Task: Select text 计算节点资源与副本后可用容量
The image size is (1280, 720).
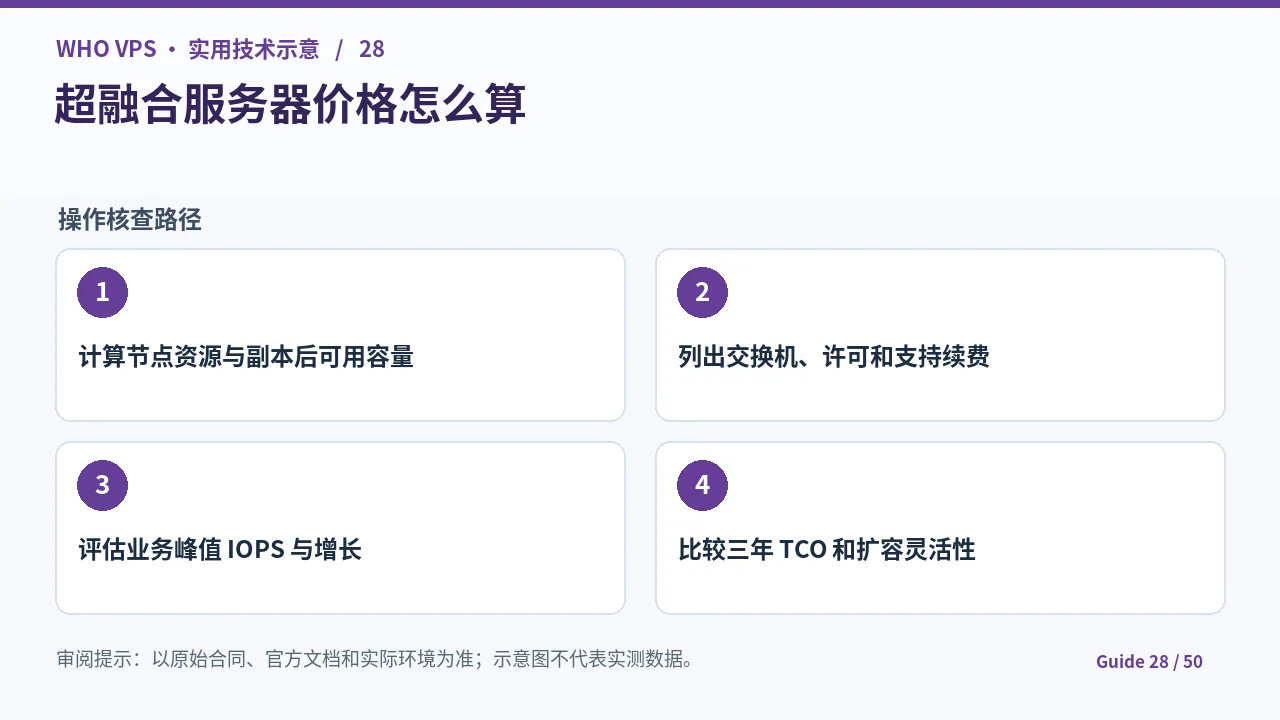Action: pyautogui.click(x=246, y=357)
